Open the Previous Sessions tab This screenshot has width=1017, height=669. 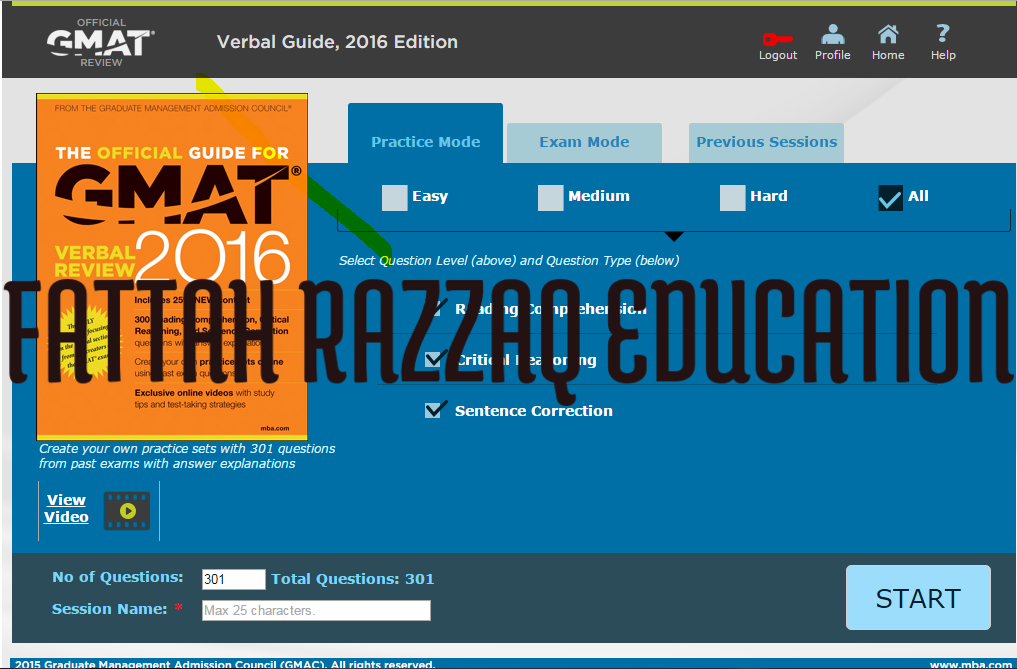(766, 143)
